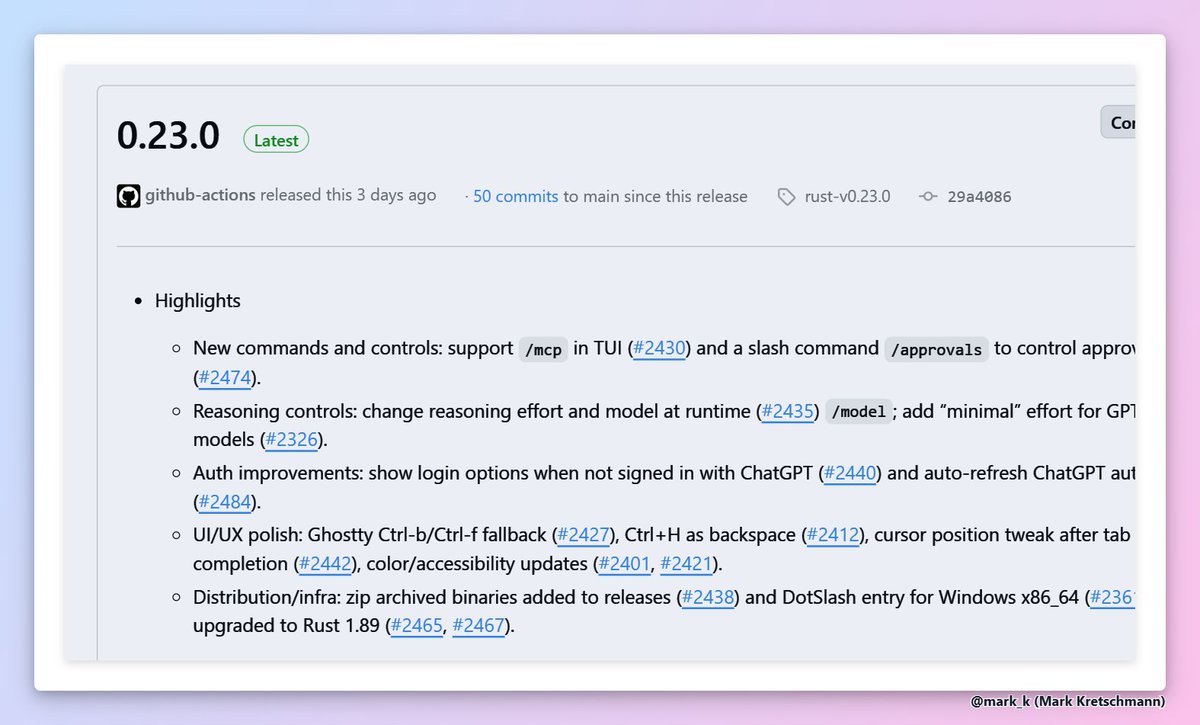Select the rust-v0.23.0 tag label
The height and width of the screenshot is (725, 1200).
tap(848, 196)
